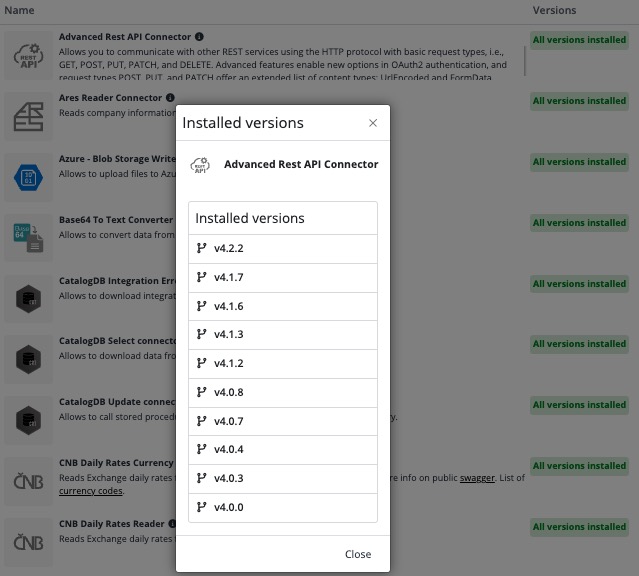Click the Ares Reader Connector icon
639x576 pixels.
tap(27, 117)
